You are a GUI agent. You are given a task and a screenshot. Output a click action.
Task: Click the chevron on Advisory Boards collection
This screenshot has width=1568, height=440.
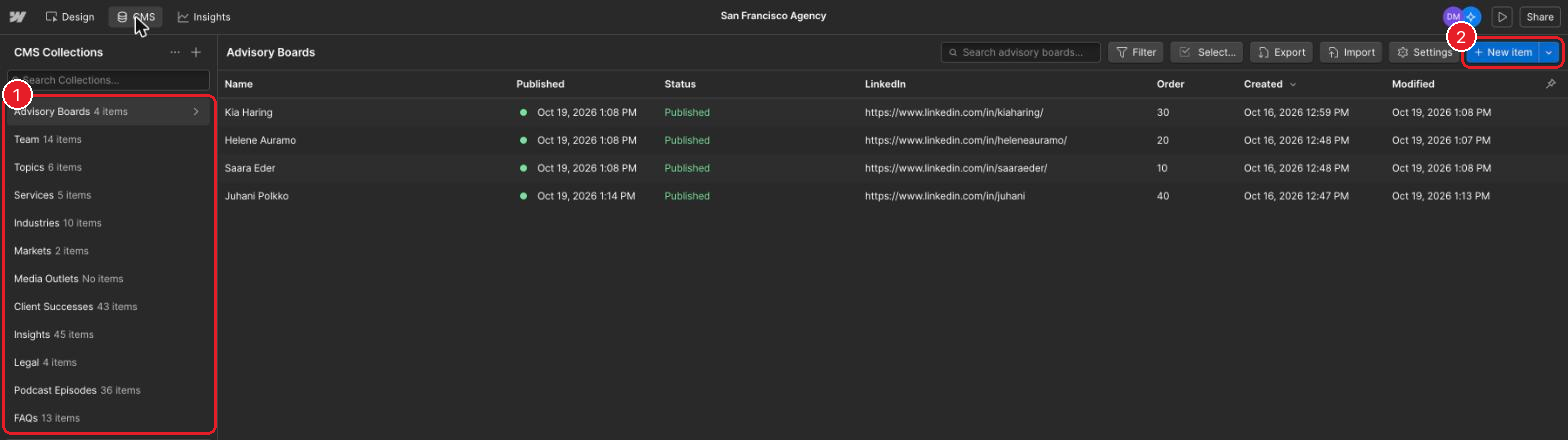(x=196, y=112)
